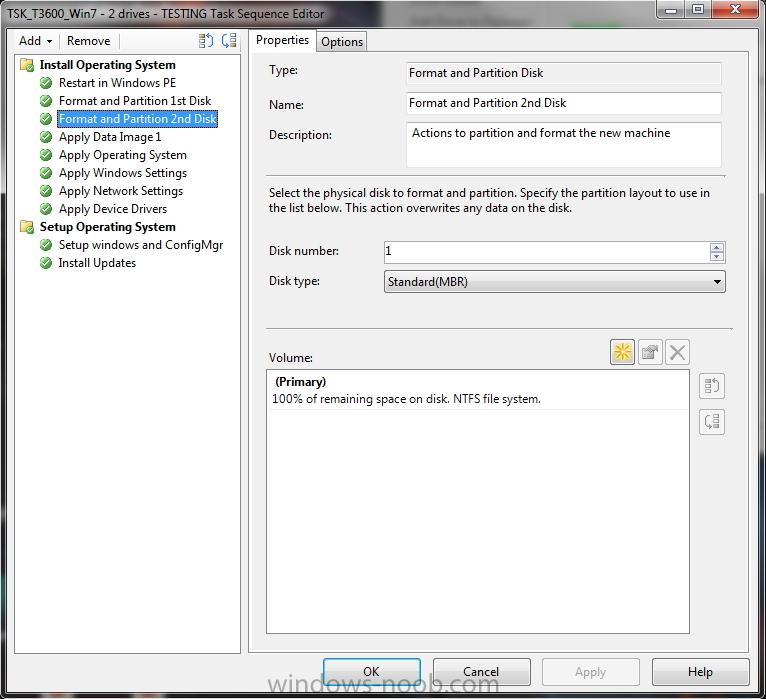Viewport: 766px width, 699px height.
Task: Minimize the Task Sequence Editor window
Action: pyautogui.click(x=672, y=9)
